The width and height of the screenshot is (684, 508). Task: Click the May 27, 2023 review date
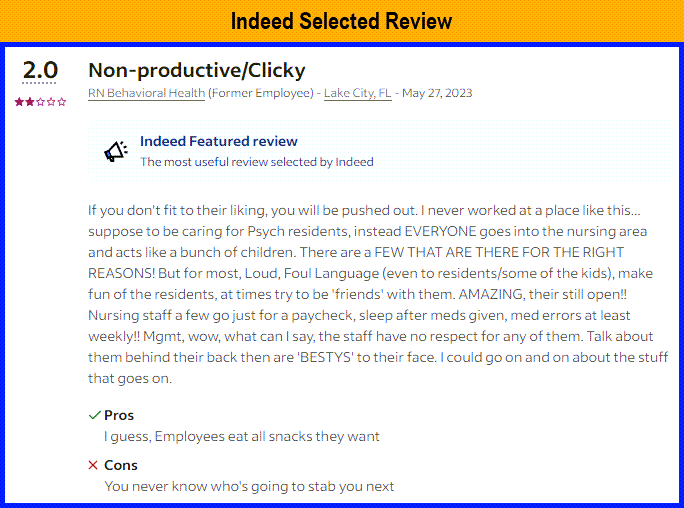pos(437,93)
